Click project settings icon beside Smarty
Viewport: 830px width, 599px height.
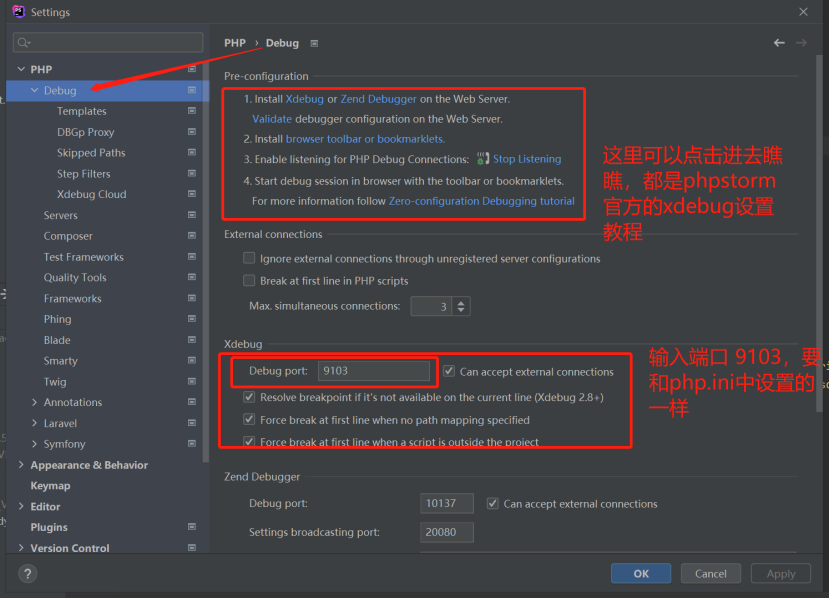(192, 360)
